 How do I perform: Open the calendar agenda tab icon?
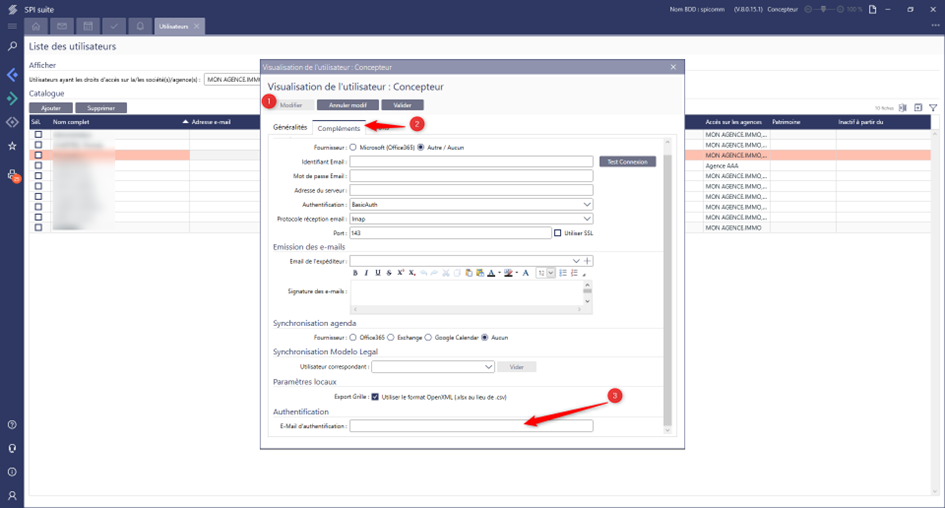[x=89, y=25]
